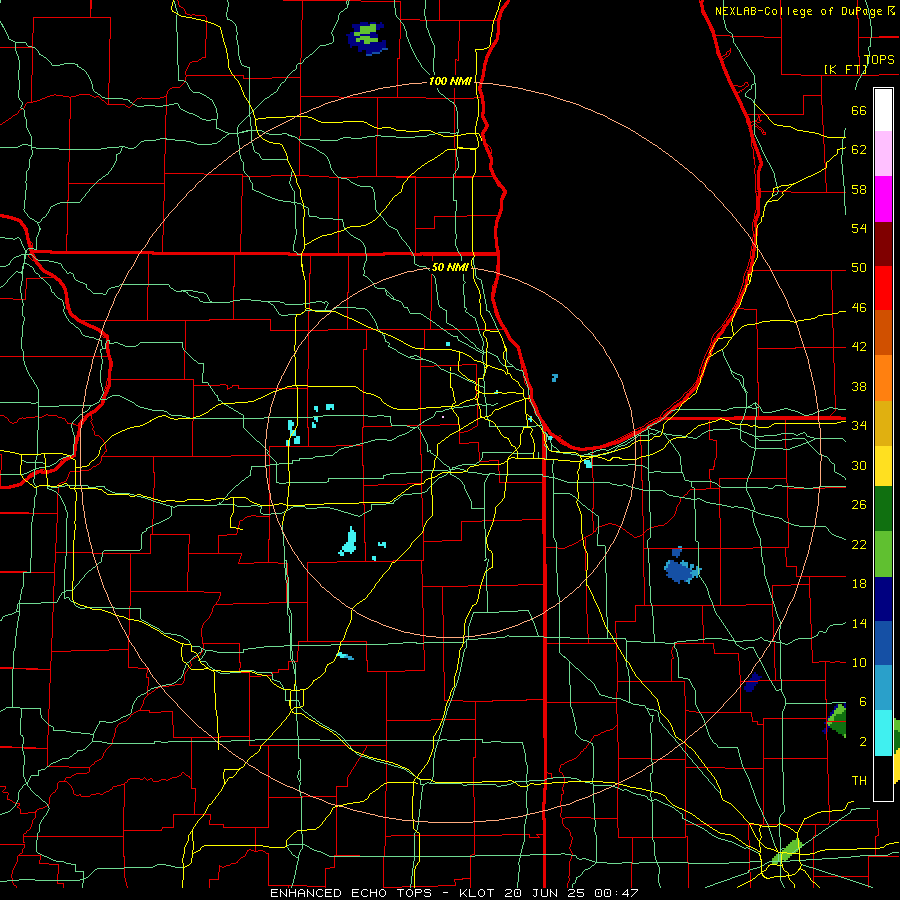This screenshot has height=900, width=900.
Task: Click legend value 62
Action: (x=859, y=150)
